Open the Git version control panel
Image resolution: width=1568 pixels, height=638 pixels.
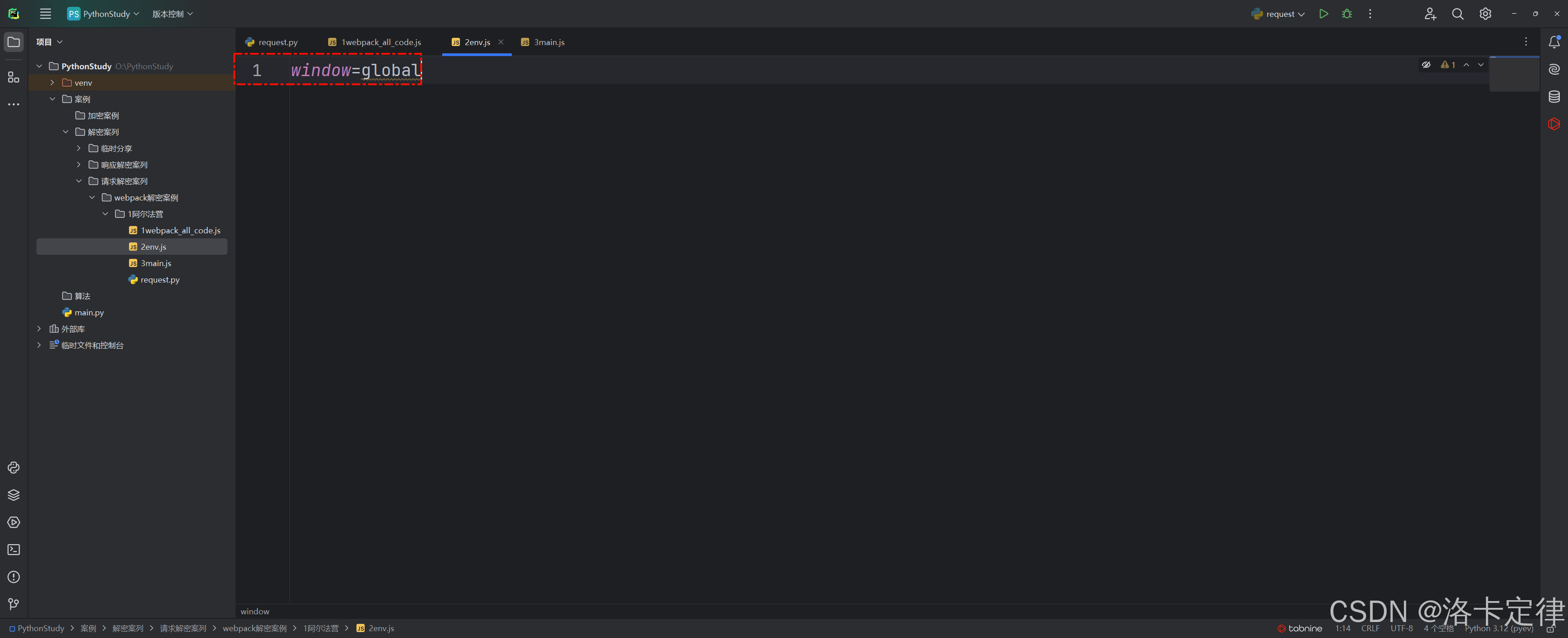[13, 604]
